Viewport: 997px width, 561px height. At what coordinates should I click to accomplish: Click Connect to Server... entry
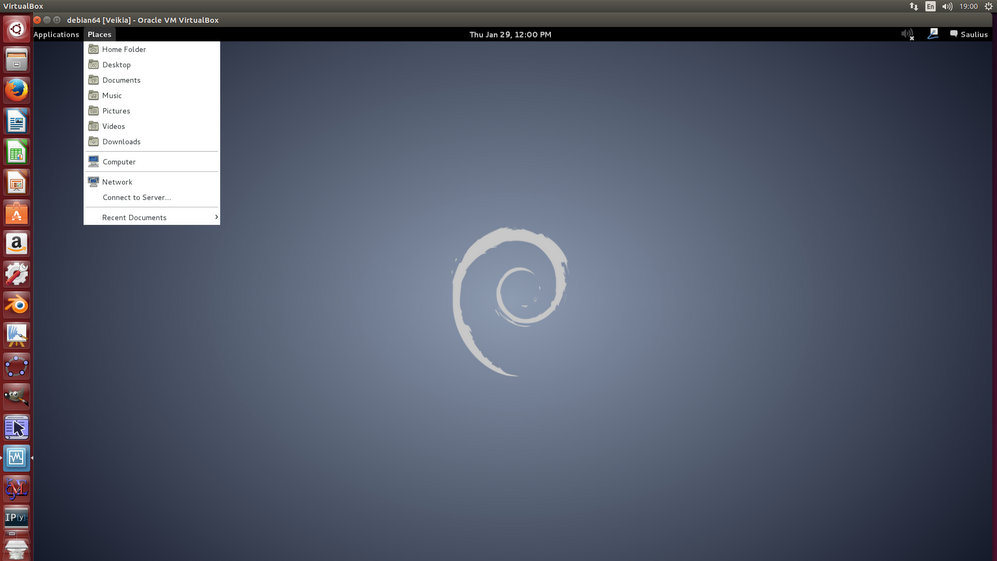click(136, 197)
